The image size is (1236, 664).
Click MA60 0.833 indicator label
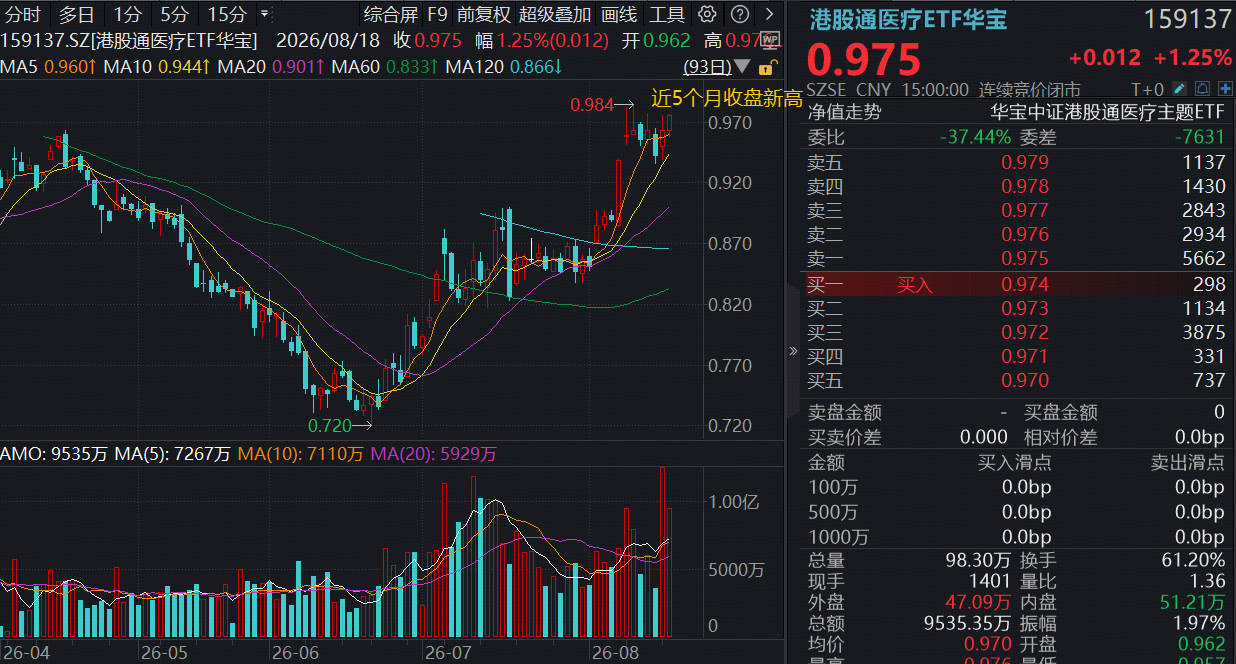pos(384,67)
